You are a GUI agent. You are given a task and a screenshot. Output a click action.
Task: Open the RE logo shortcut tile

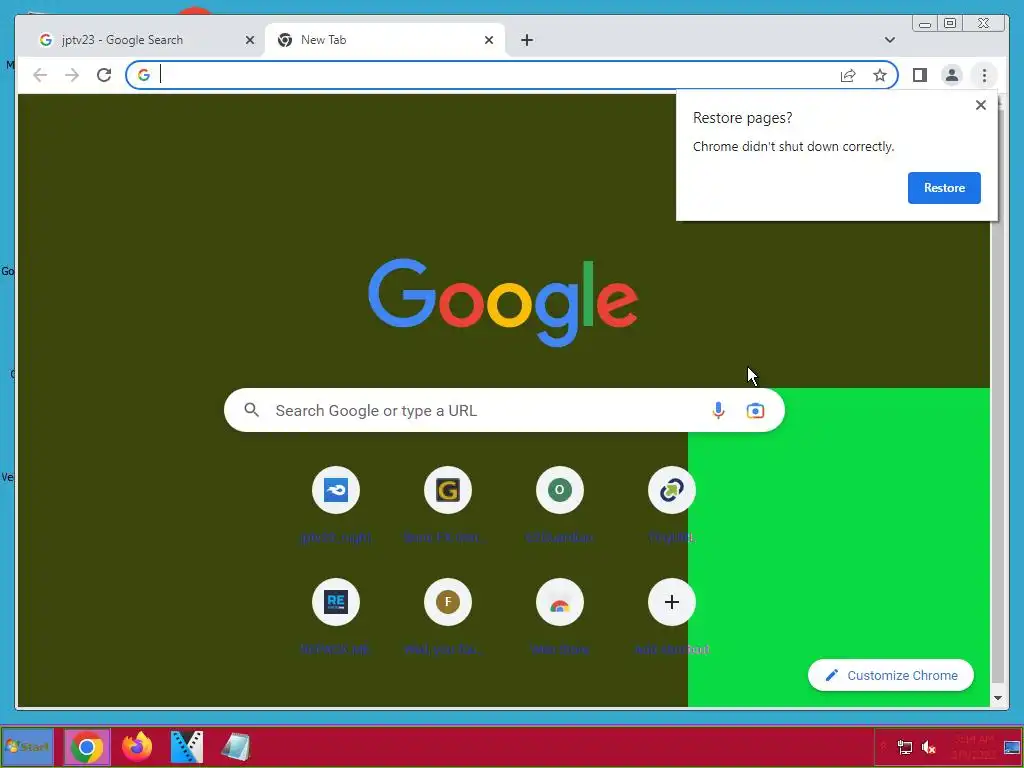(336, 601)
